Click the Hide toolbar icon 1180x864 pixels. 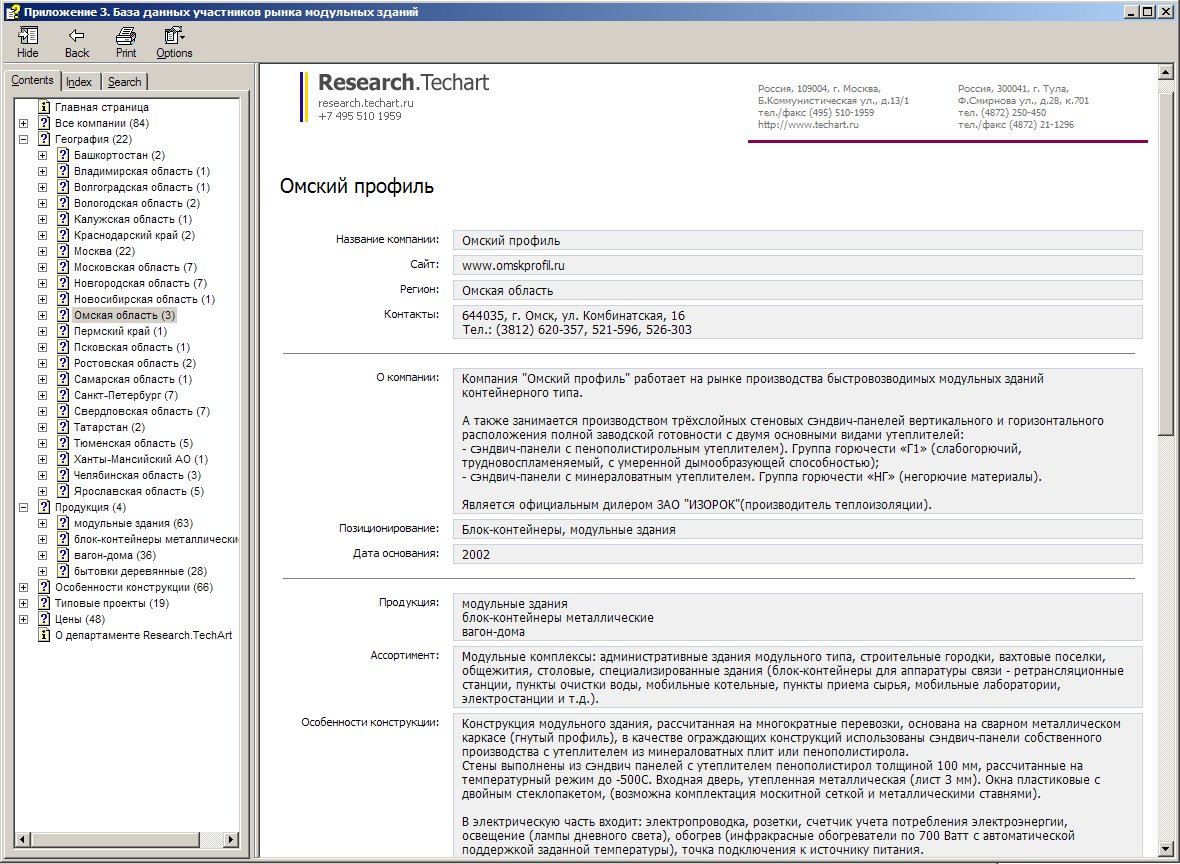28,35
